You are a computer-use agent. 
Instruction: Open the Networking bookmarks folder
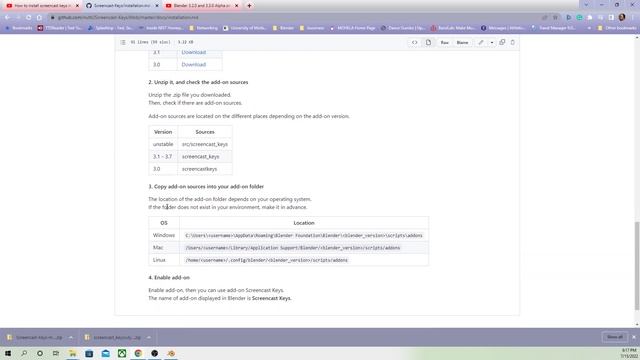[204, 28]
